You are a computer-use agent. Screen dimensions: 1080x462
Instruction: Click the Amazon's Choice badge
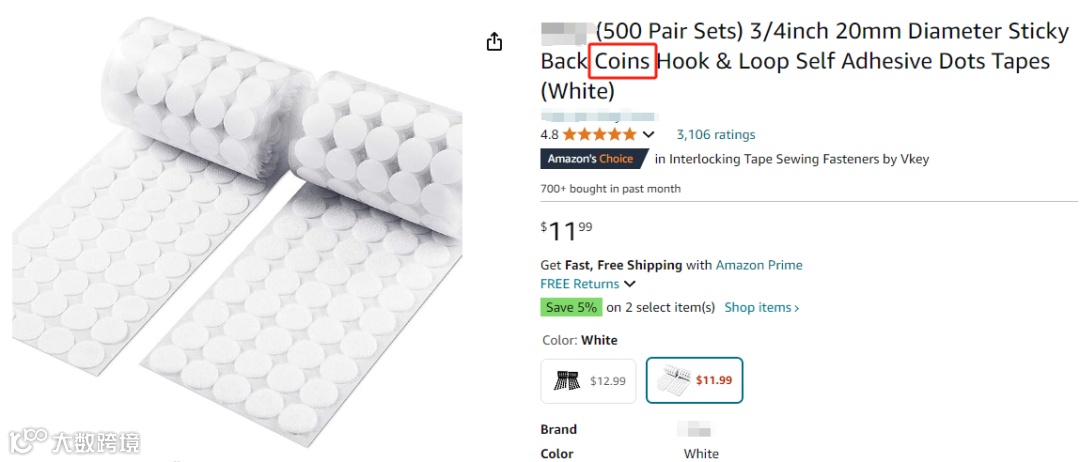594,159
